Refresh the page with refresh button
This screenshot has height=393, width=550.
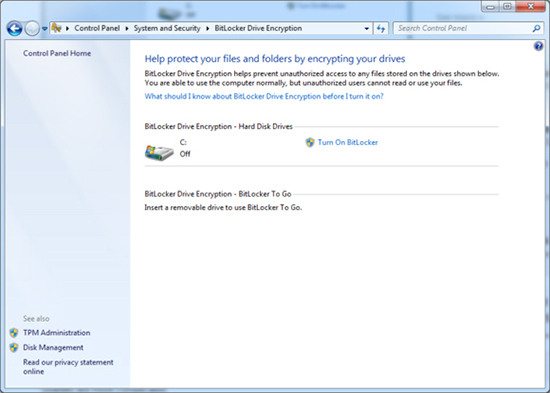pyautogui.click(x=381, y=28)
